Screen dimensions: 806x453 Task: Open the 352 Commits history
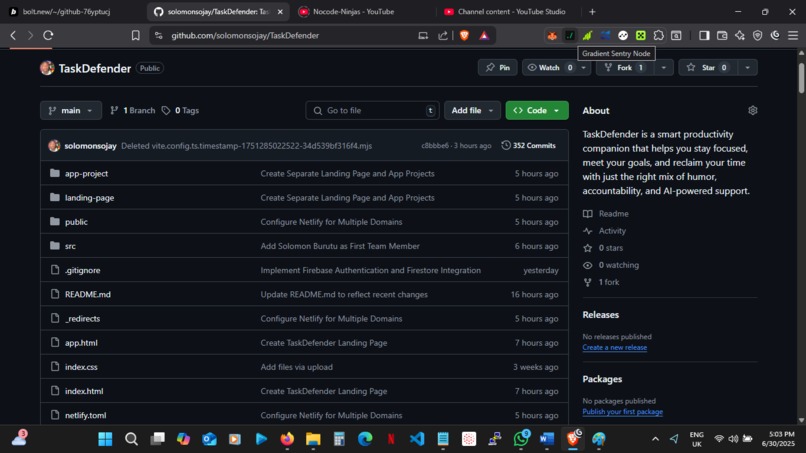529,146
